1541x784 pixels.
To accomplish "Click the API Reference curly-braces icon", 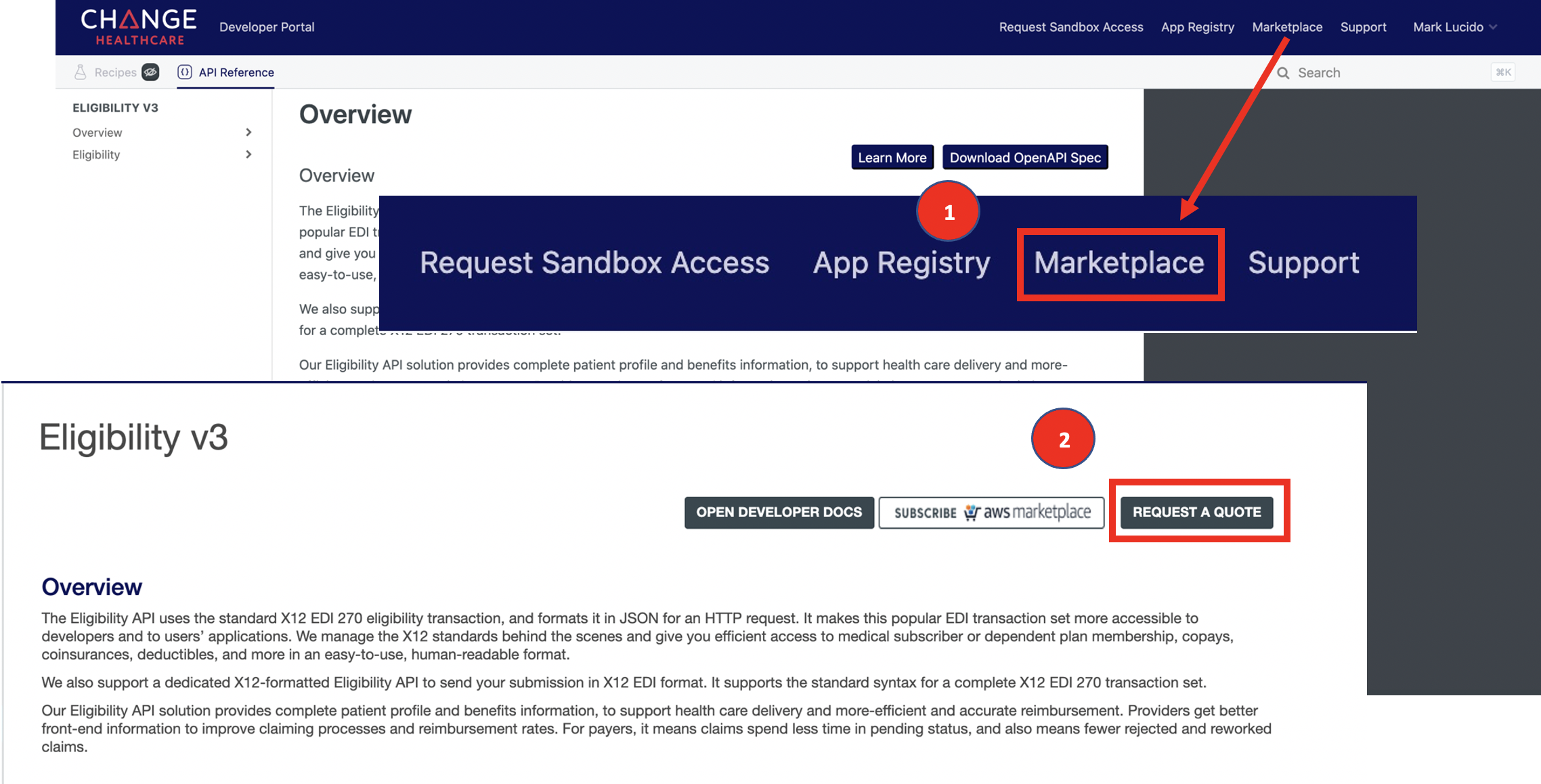I will tap(185, 72).
